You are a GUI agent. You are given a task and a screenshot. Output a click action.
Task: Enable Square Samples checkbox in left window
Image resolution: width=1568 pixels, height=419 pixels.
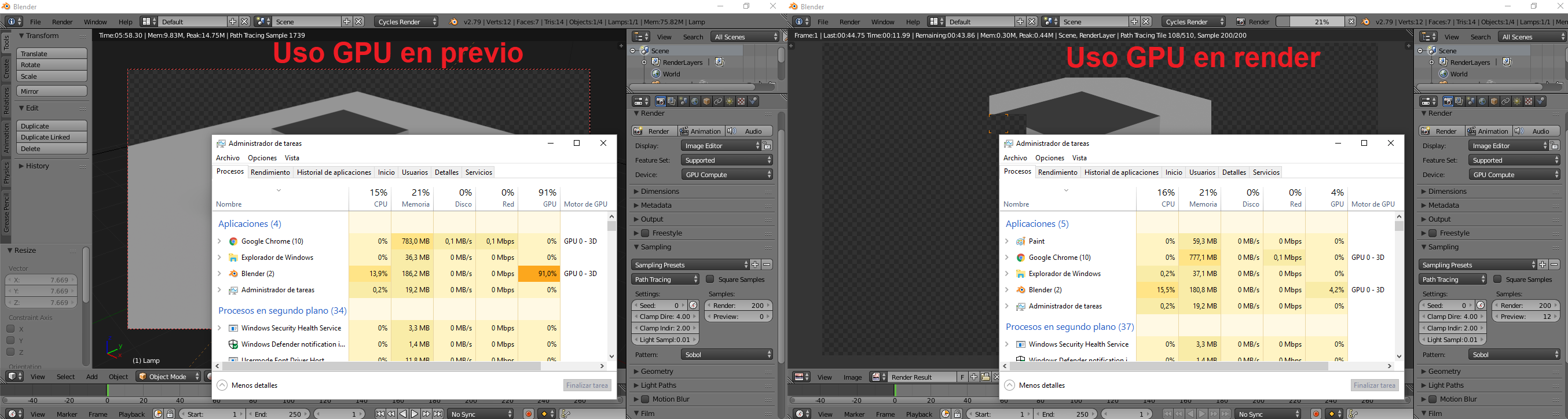click(x=710, y=279)
